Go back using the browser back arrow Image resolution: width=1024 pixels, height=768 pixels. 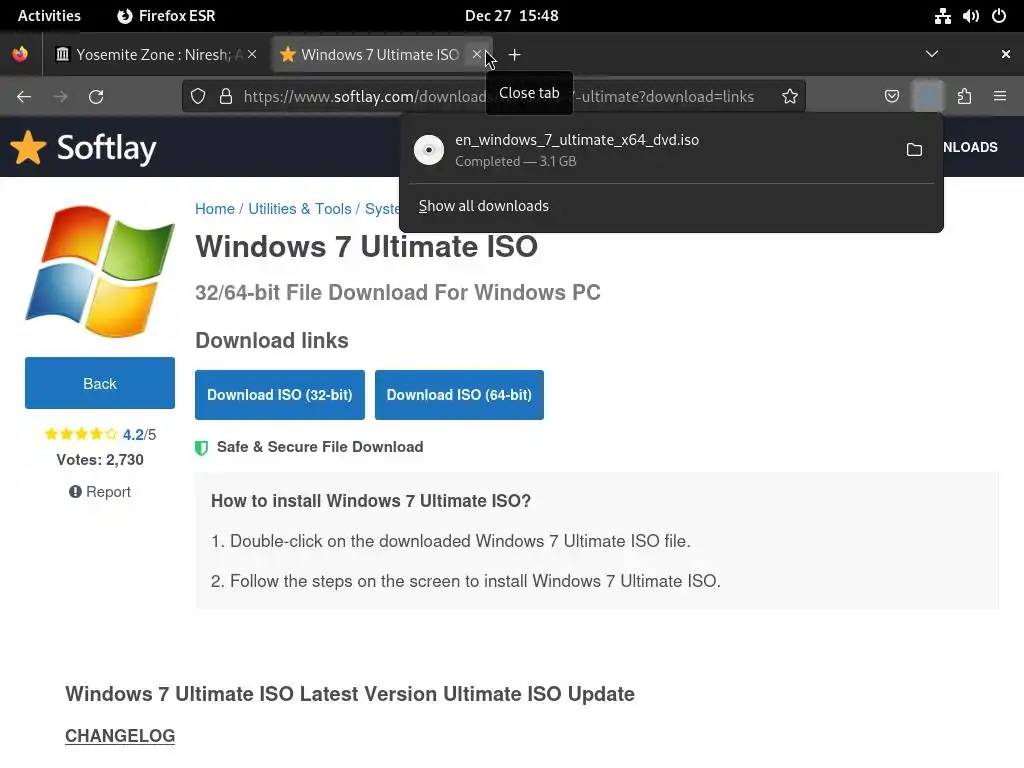tap(24, 97)
